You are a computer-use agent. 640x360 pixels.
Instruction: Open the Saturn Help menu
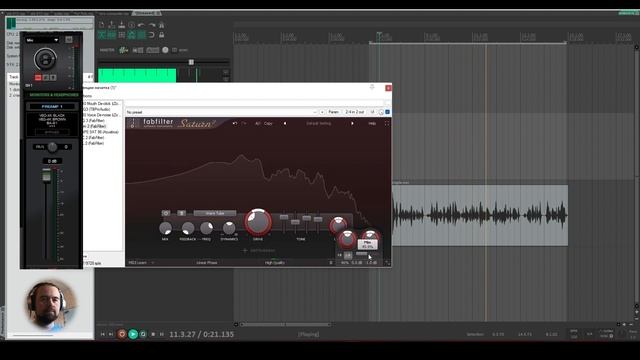point(372,123)
